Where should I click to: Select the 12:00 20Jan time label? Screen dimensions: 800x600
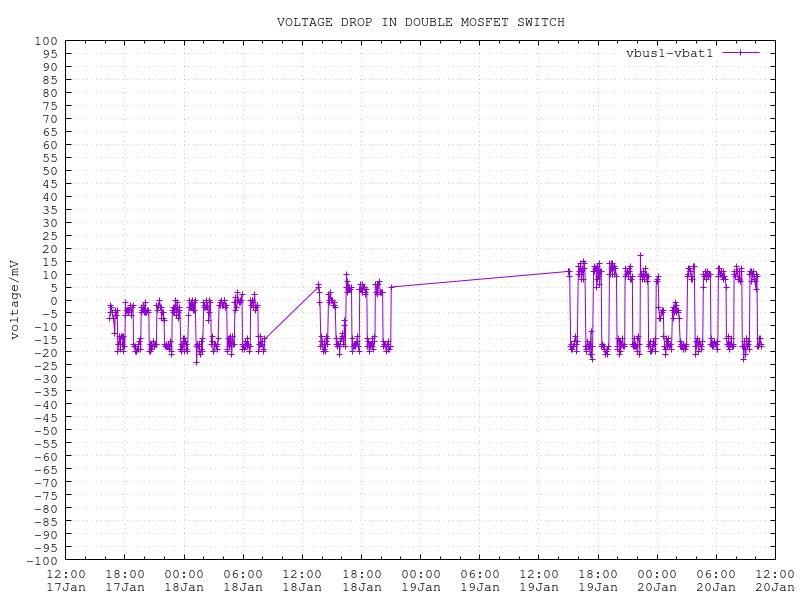[774, 580]
